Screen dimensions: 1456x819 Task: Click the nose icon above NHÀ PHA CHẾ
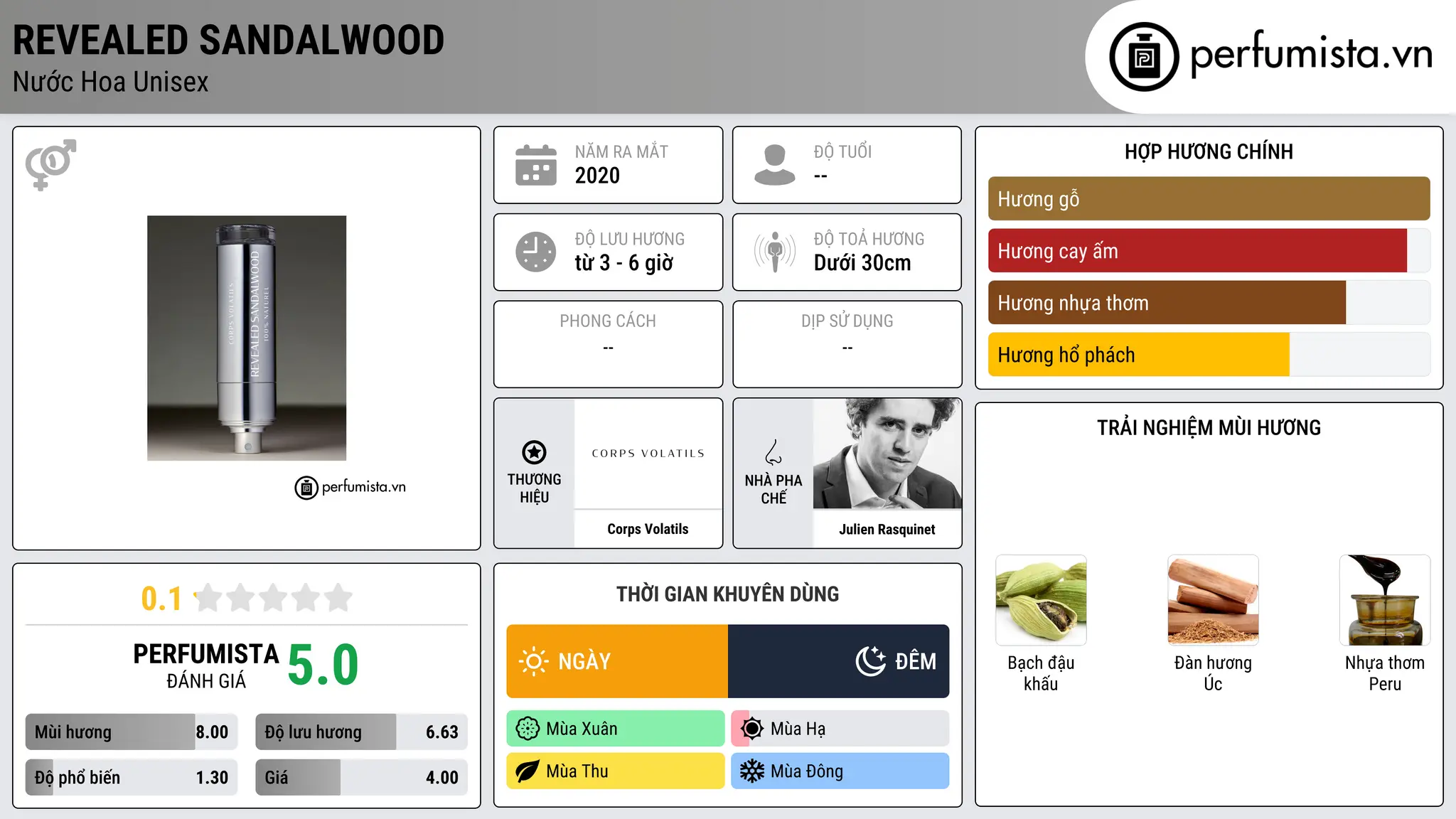[x=773, y=452]
